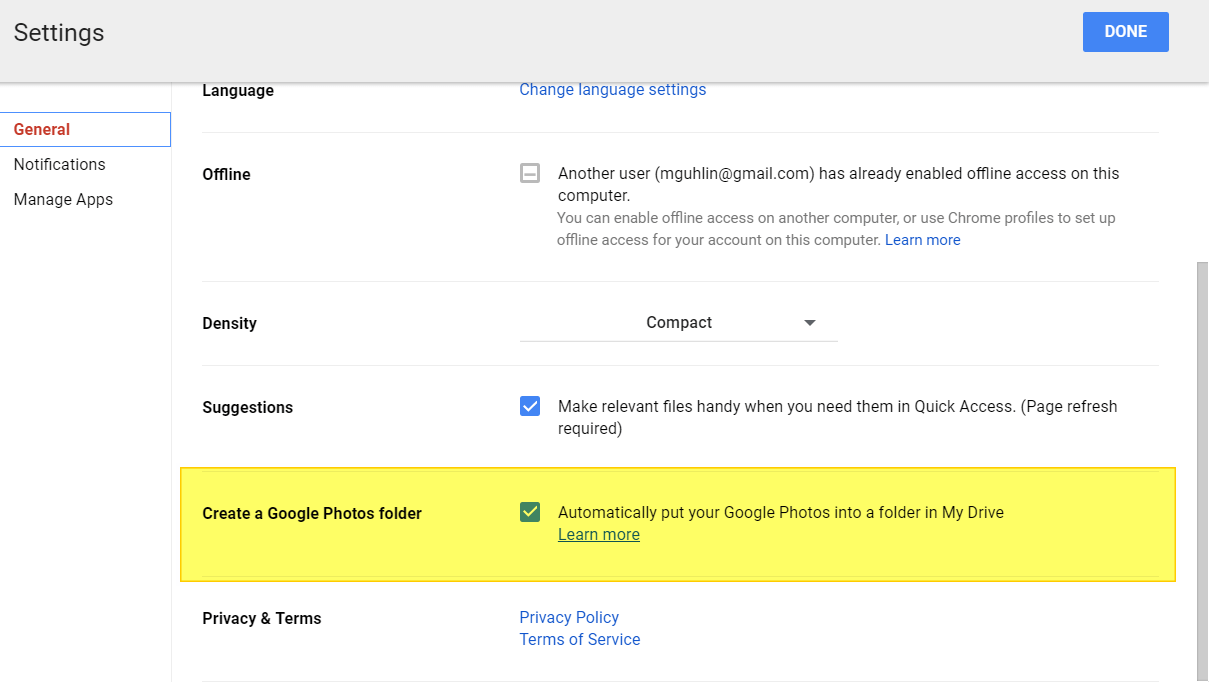Uncheck the Suggestions Quick Access checkbox
The height and width of the screenshot is (682, 1209).
click(530, 406)
